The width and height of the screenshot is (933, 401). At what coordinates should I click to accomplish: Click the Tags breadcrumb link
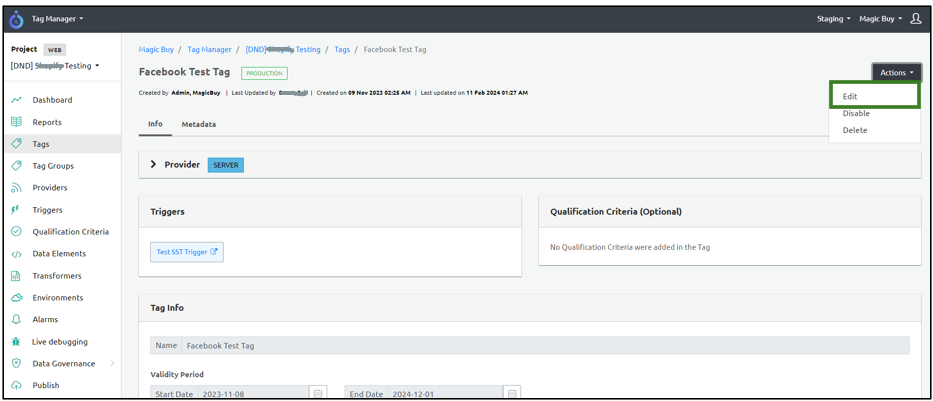[341, 49]
